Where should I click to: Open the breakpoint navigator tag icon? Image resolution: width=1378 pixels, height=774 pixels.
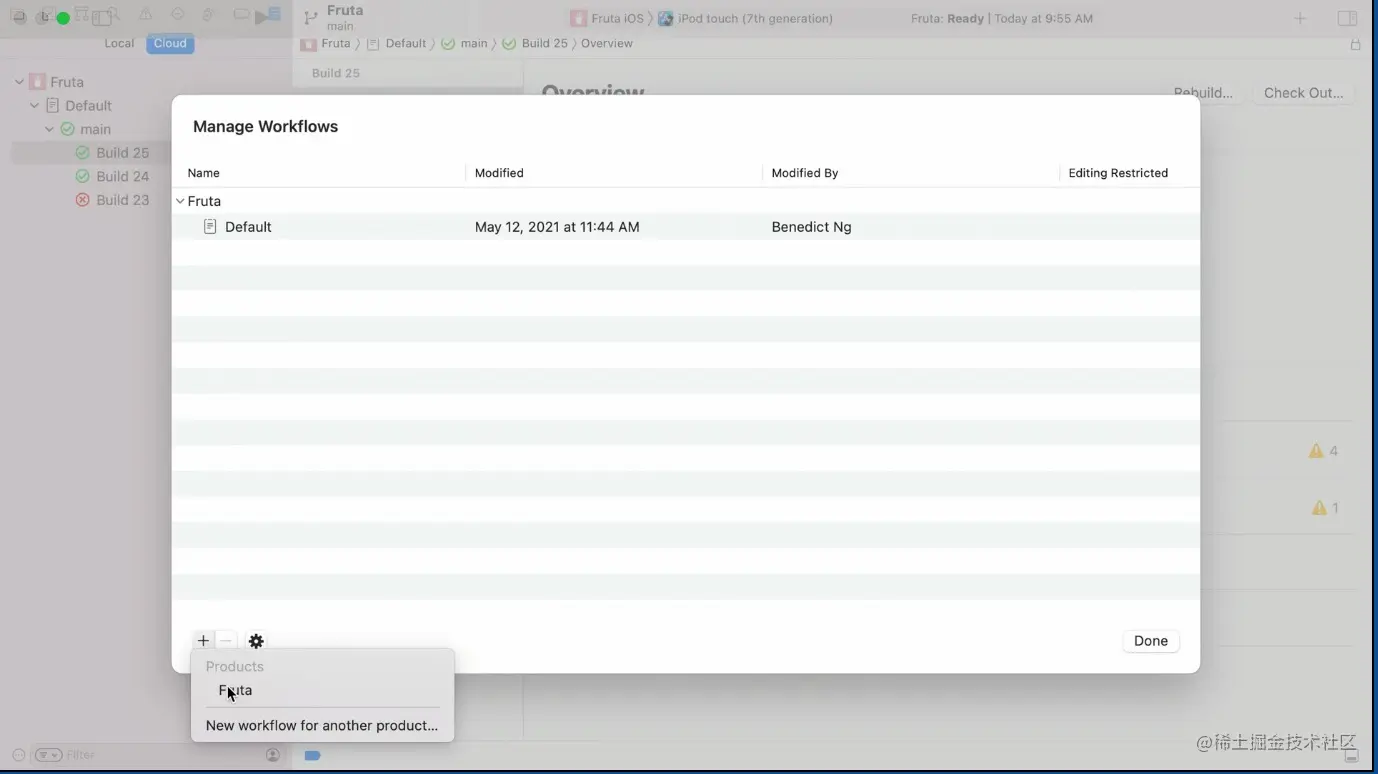(x=241, y=14)
